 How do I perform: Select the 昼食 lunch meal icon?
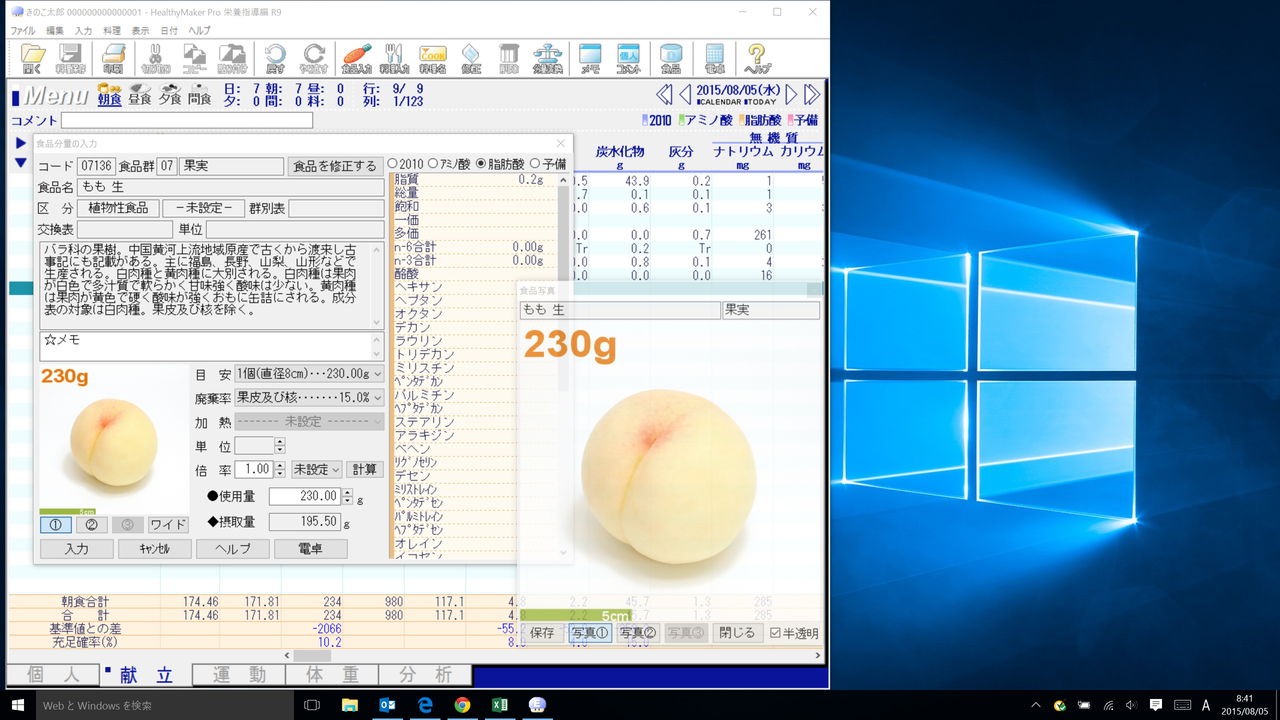(x=139, y=96)
